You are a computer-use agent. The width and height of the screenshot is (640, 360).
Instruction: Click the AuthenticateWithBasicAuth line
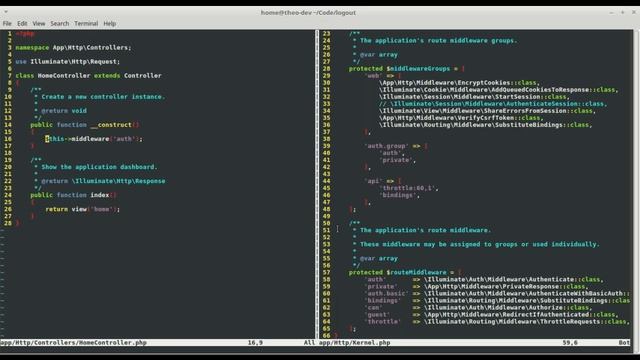(497, 293)
